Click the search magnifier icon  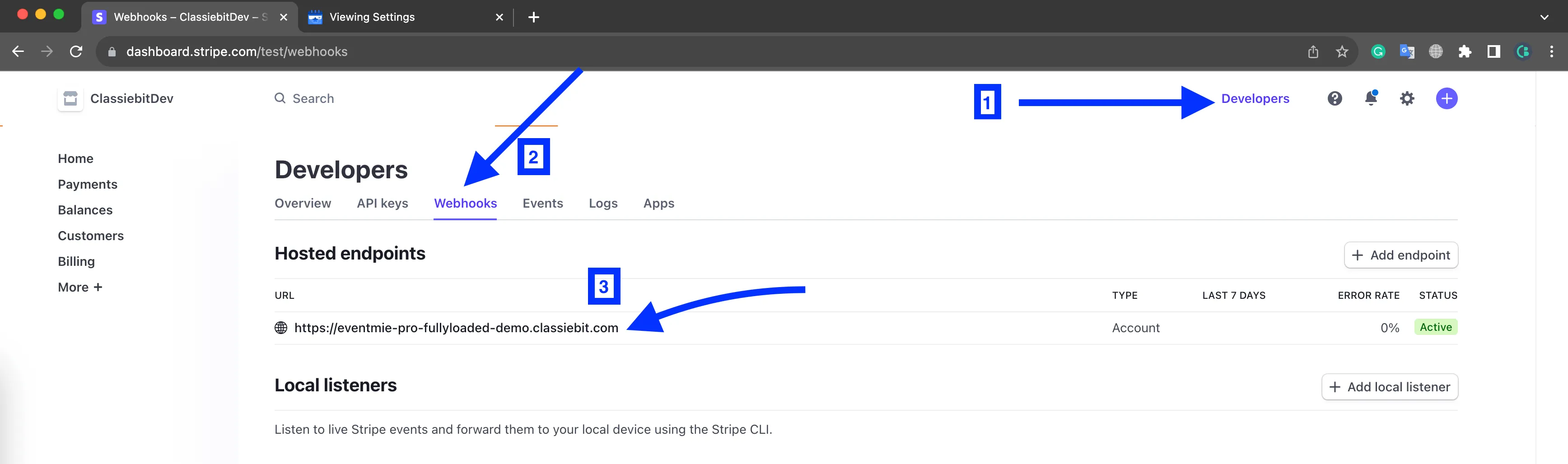pos(280,98)
